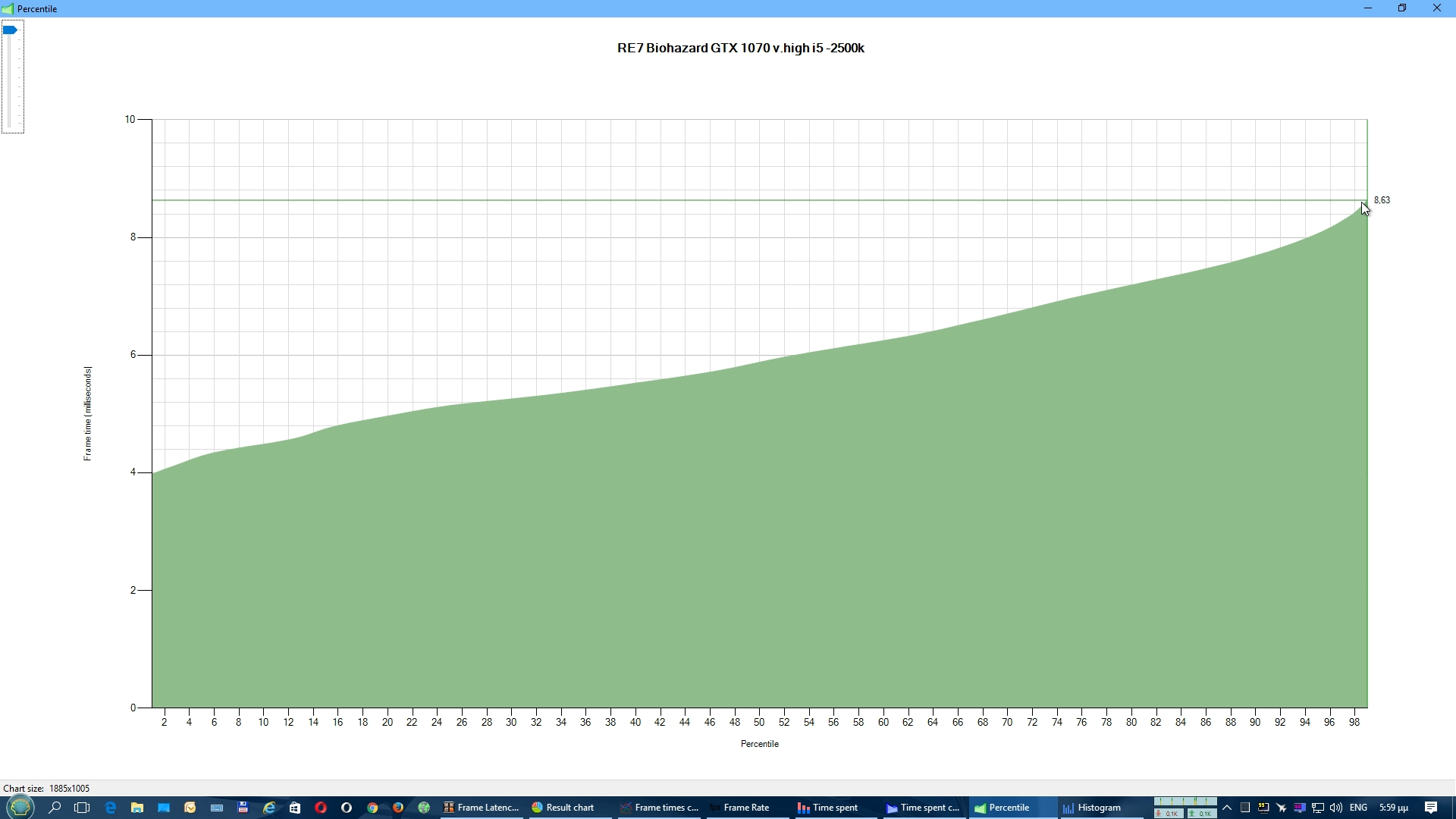
Task: Close the Percentile window
Action: (x=1437, y=8)
